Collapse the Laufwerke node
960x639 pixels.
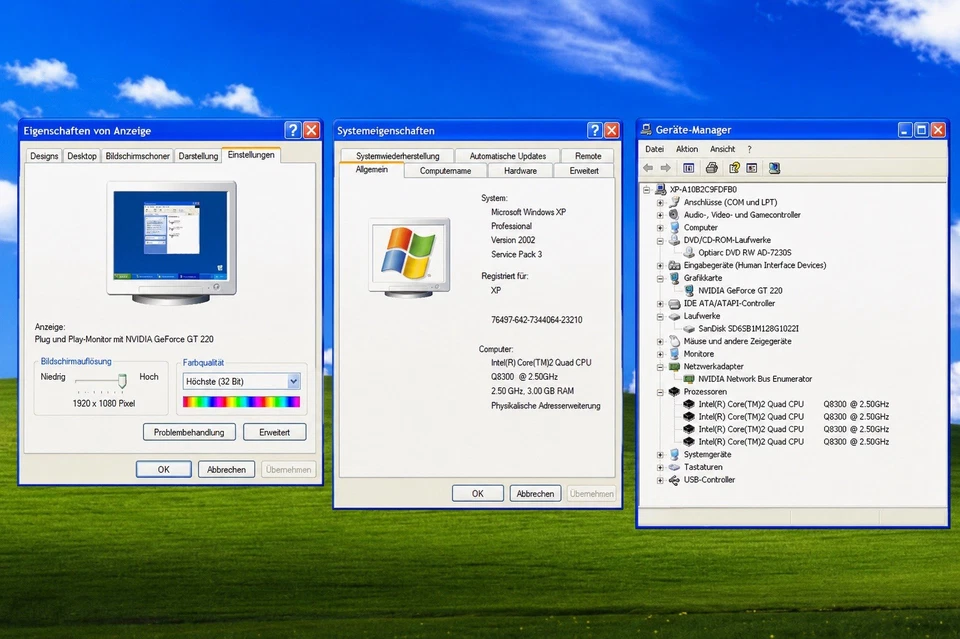tap(660, 316)
